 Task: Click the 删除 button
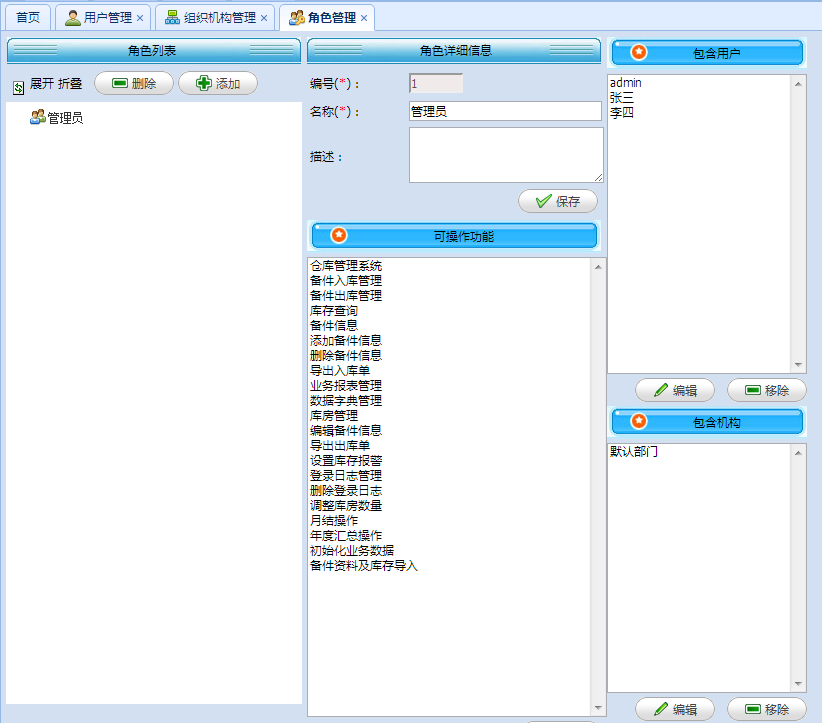tap(134, 83)
